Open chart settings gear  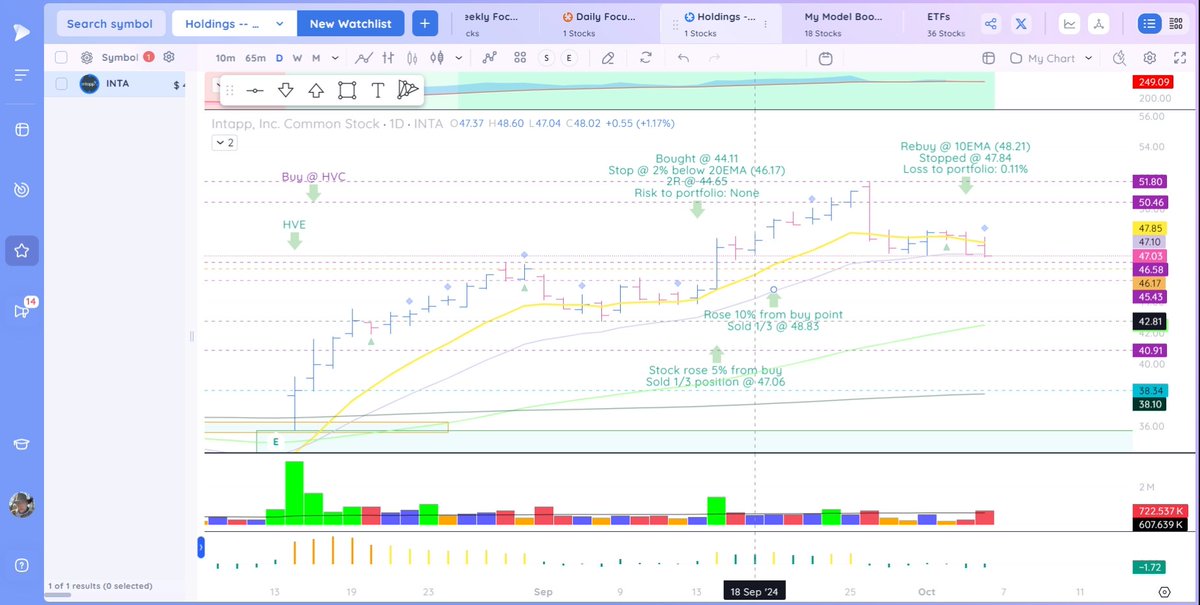point(1150,58)
